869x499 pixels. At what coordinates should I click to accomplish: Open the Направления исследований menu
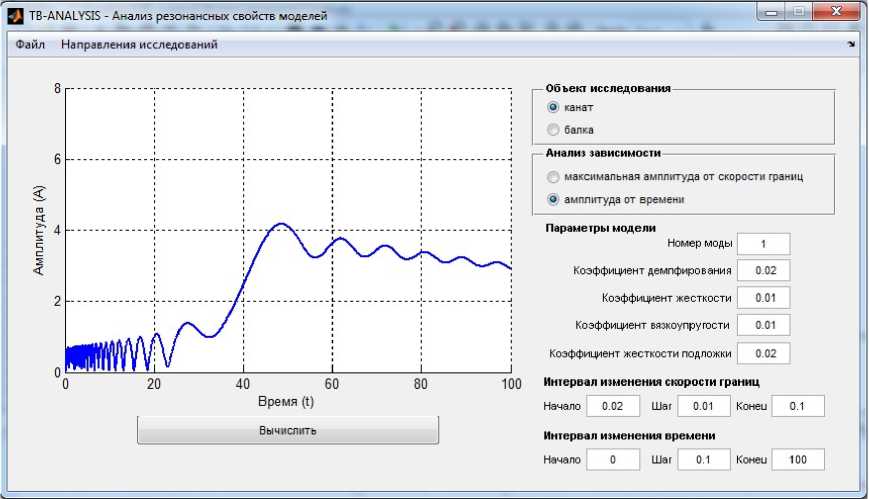[x=139, y=44]
